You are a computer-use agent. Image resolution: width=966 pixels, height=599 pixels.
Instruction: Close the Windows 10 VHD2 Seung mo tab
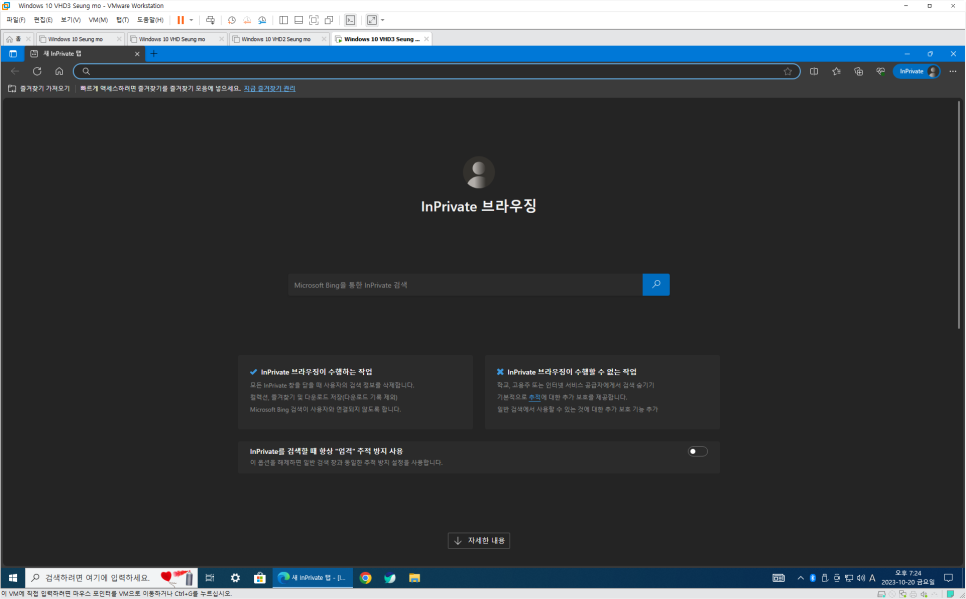324,39
